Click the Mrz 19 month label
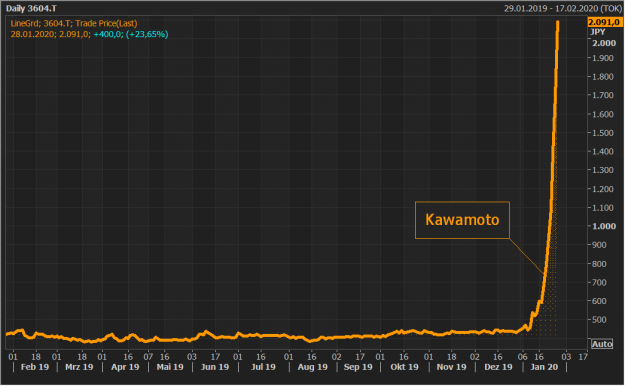Image resolution: width=625 pixels, height=386 pixels. 79,367
